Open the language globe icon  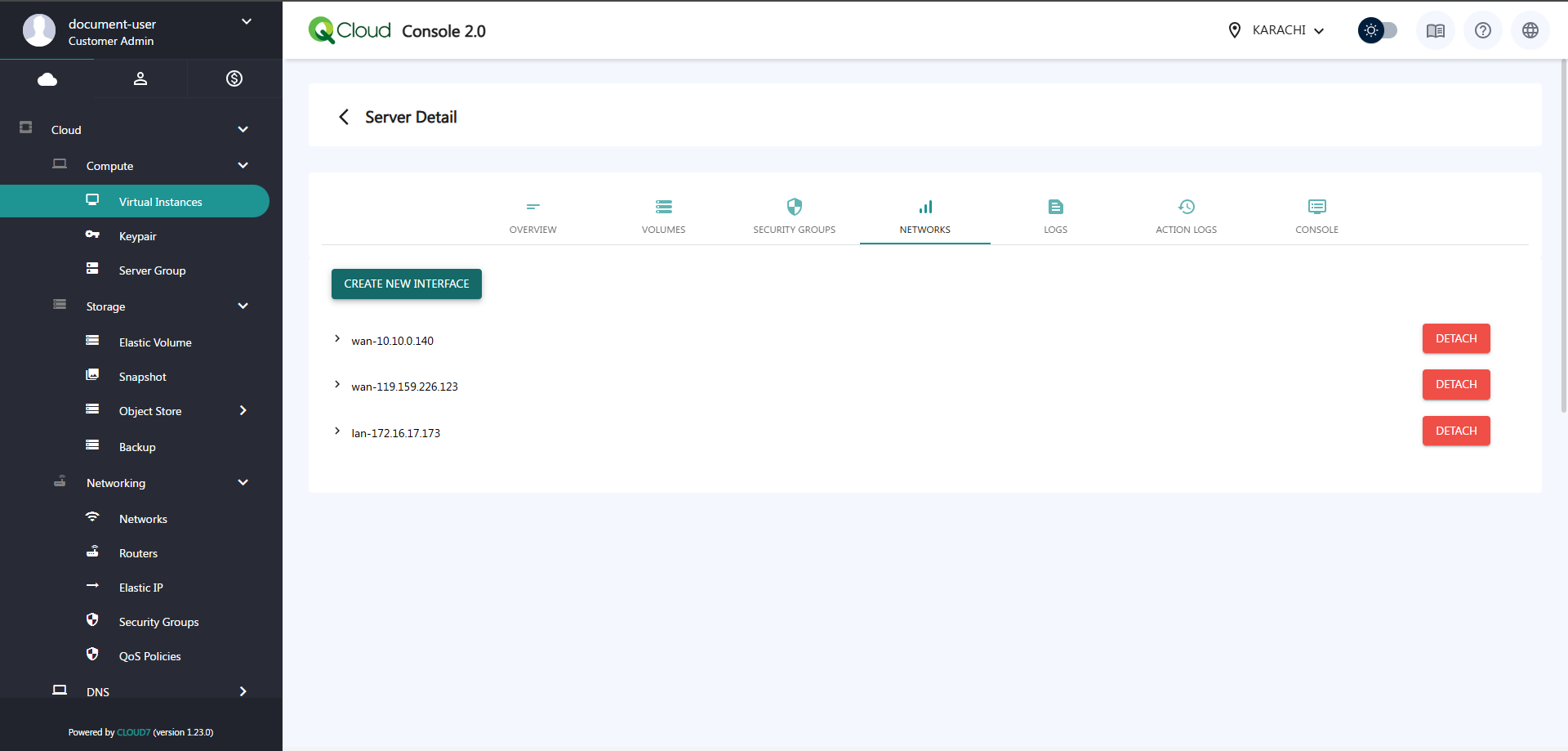pos(1530,31)
